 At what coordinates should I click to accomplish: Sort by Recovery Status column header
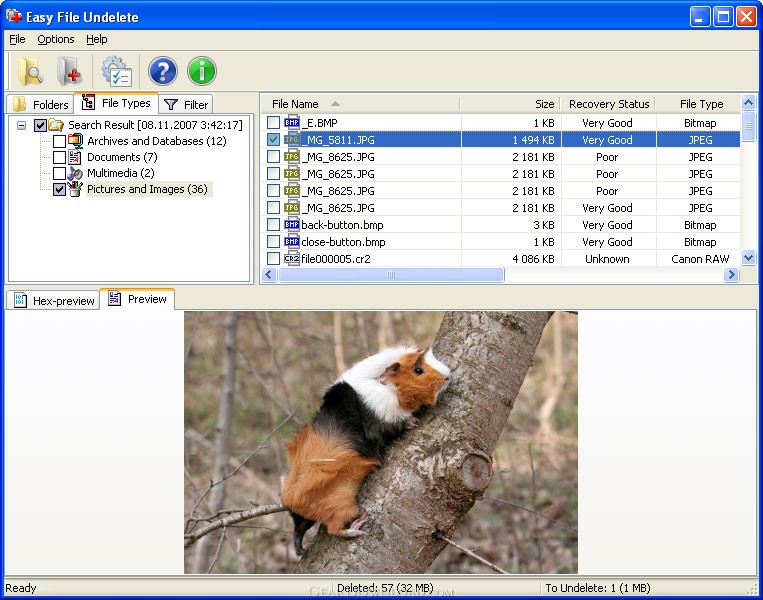click(x=608, y=104)
